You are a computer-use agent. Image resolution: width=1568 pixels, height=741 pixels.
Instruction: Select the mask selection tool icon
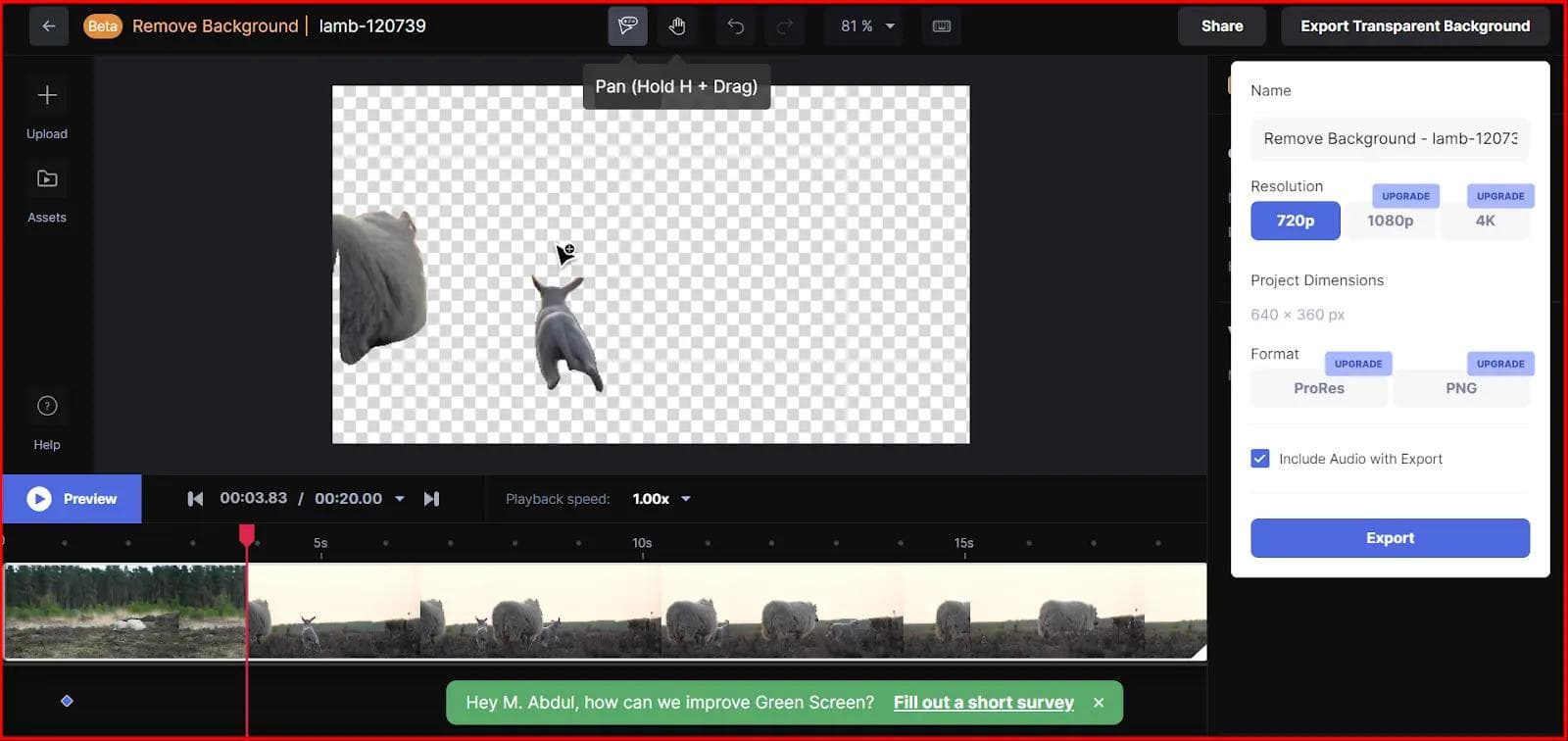coord(627,26)
